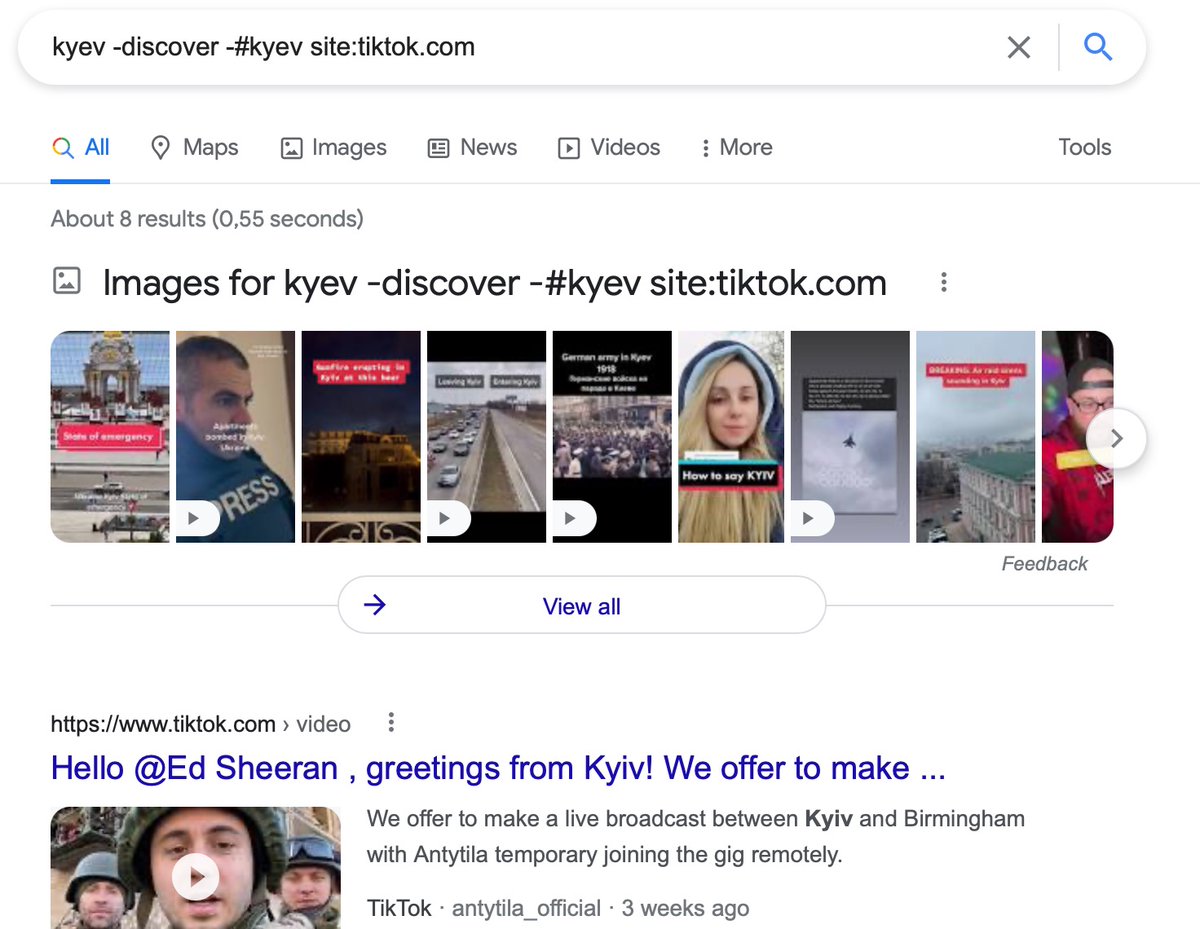This screenshot has width=1200, height=929.
Task: Open the State of emergency thumbnail
Action: coord(110,437)
